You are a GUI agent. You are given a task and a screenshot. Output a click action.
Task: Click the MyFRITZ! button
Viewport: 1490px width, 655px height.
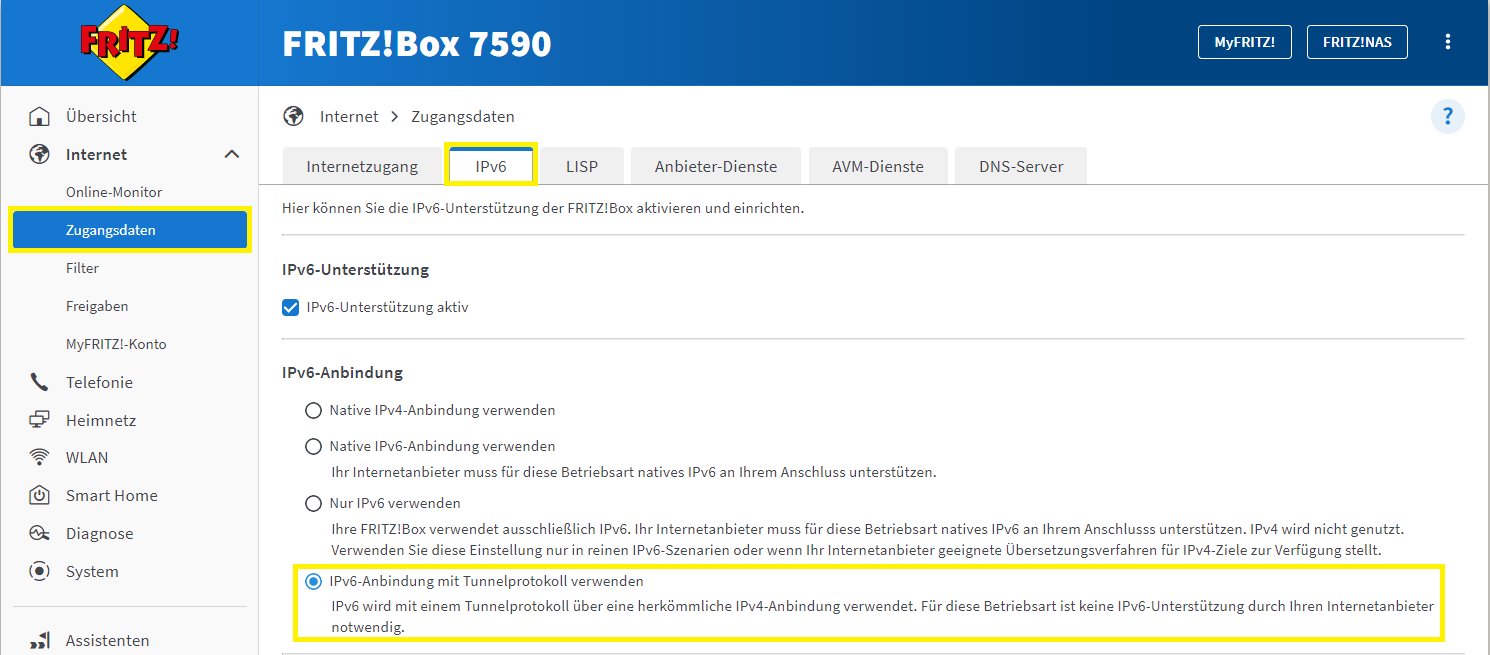point(1245,42)
